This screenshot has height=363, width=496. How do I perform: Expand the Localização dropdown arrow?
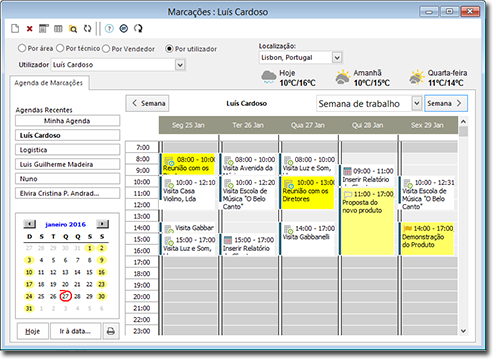337,58
